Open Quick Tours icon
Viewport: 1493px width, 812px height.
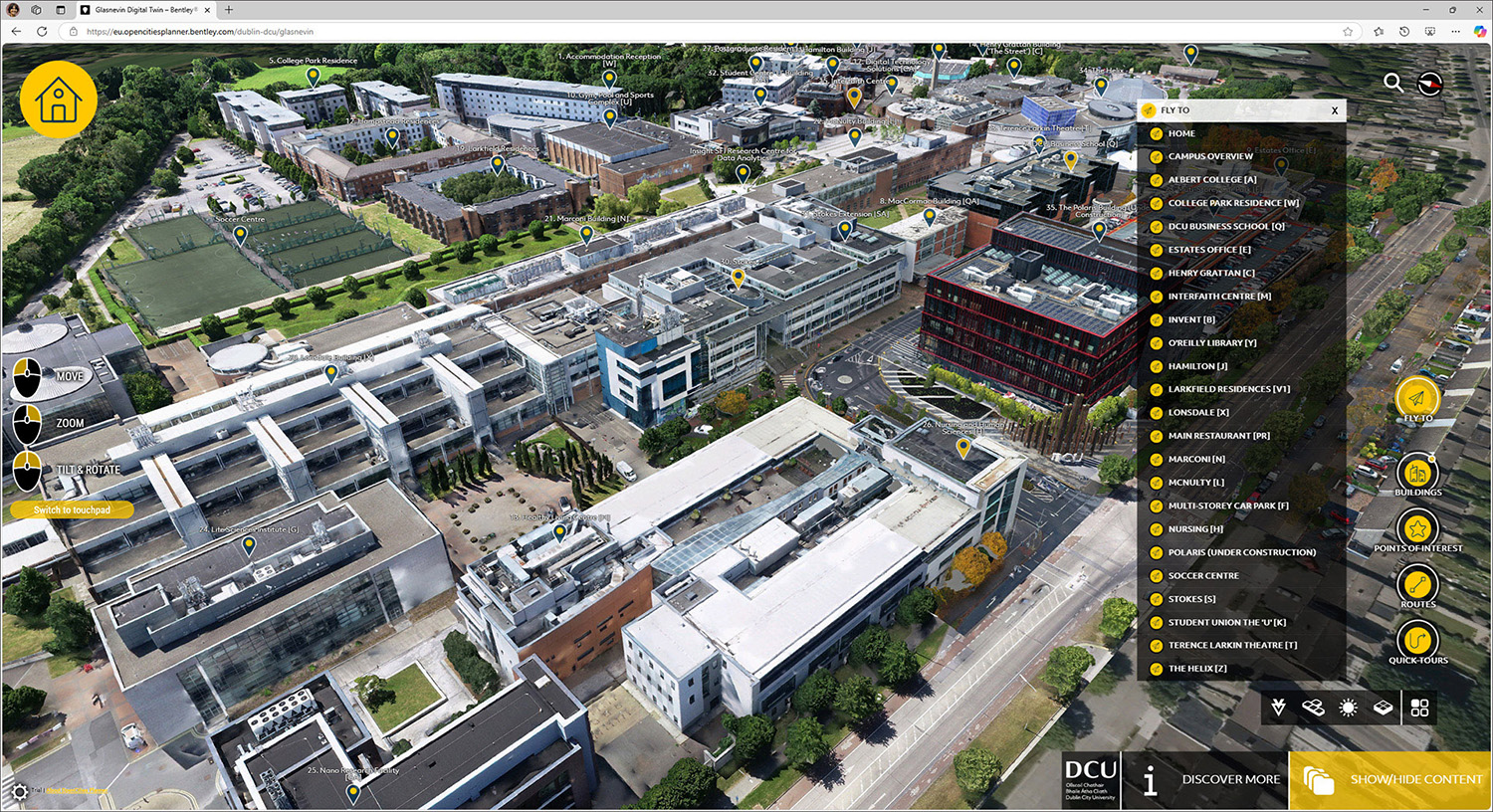tap(1417, 641)
